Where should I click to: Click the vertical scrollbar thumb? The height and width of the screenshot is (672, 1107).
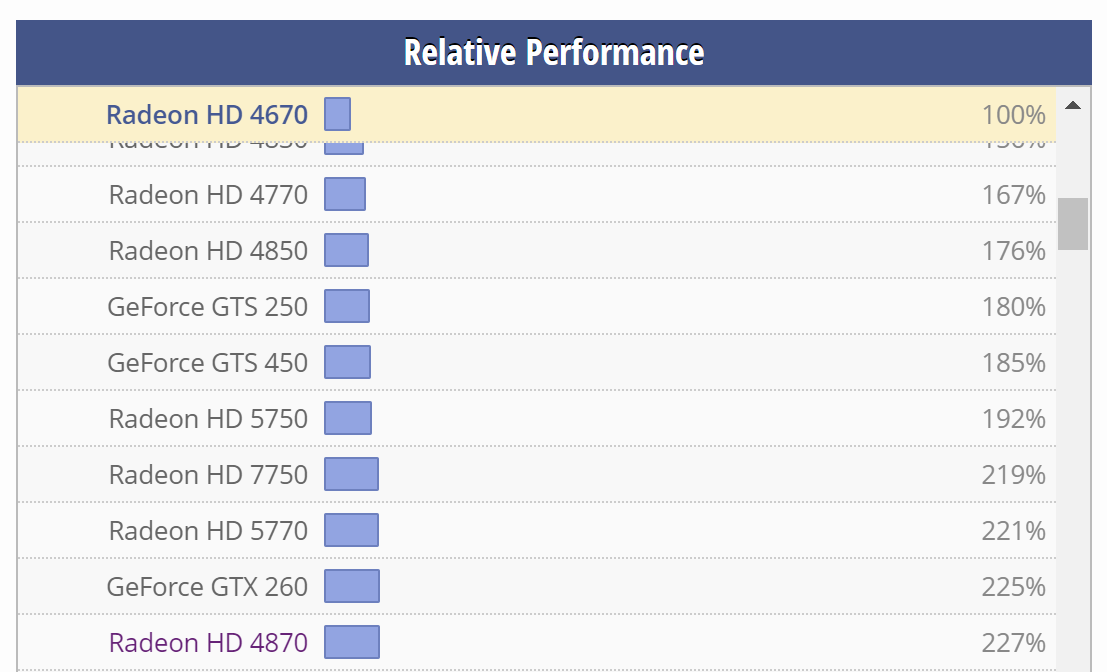coord(1073,224)
